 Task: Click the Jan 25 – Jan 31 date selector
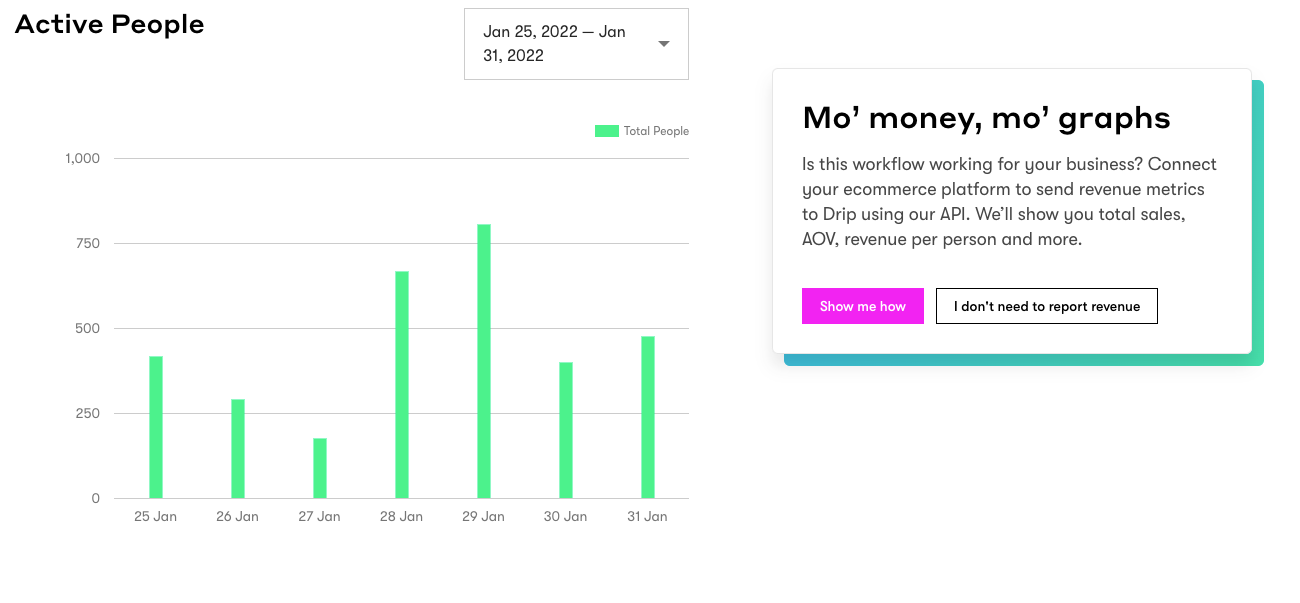pyautogui.click(x=576, y=44)
